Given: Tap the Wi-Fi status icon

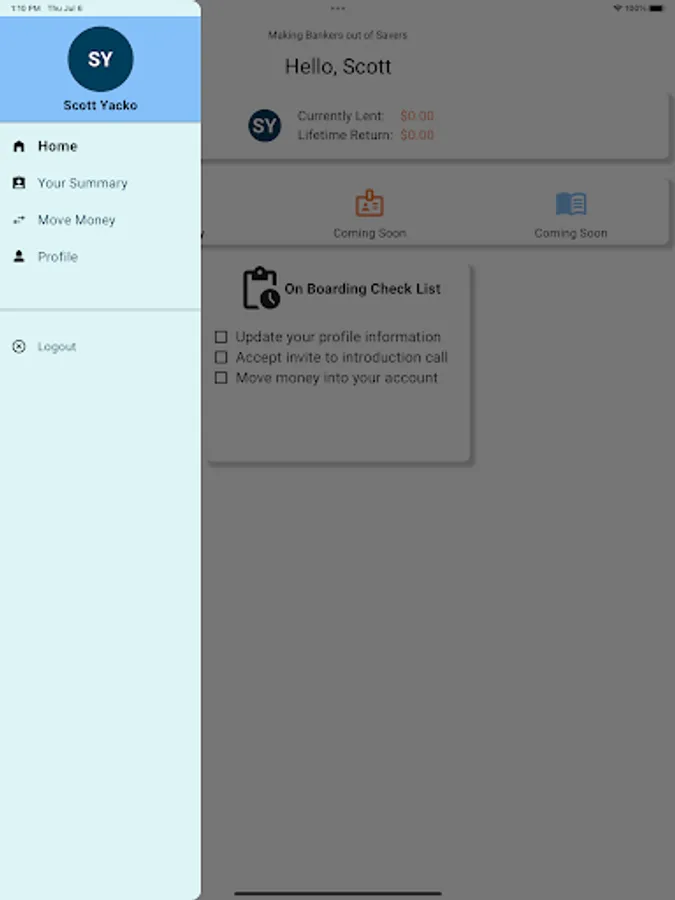Looking at the screenshot, I should click(618, 8).
